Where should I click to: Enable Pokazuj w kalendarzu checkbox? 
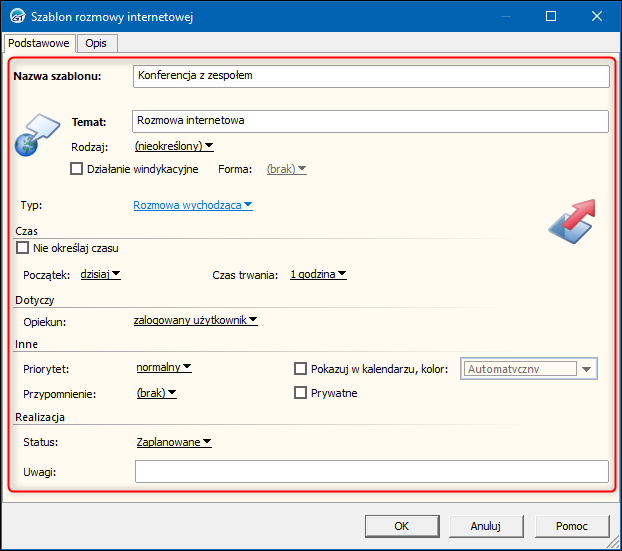pos(300,369)
